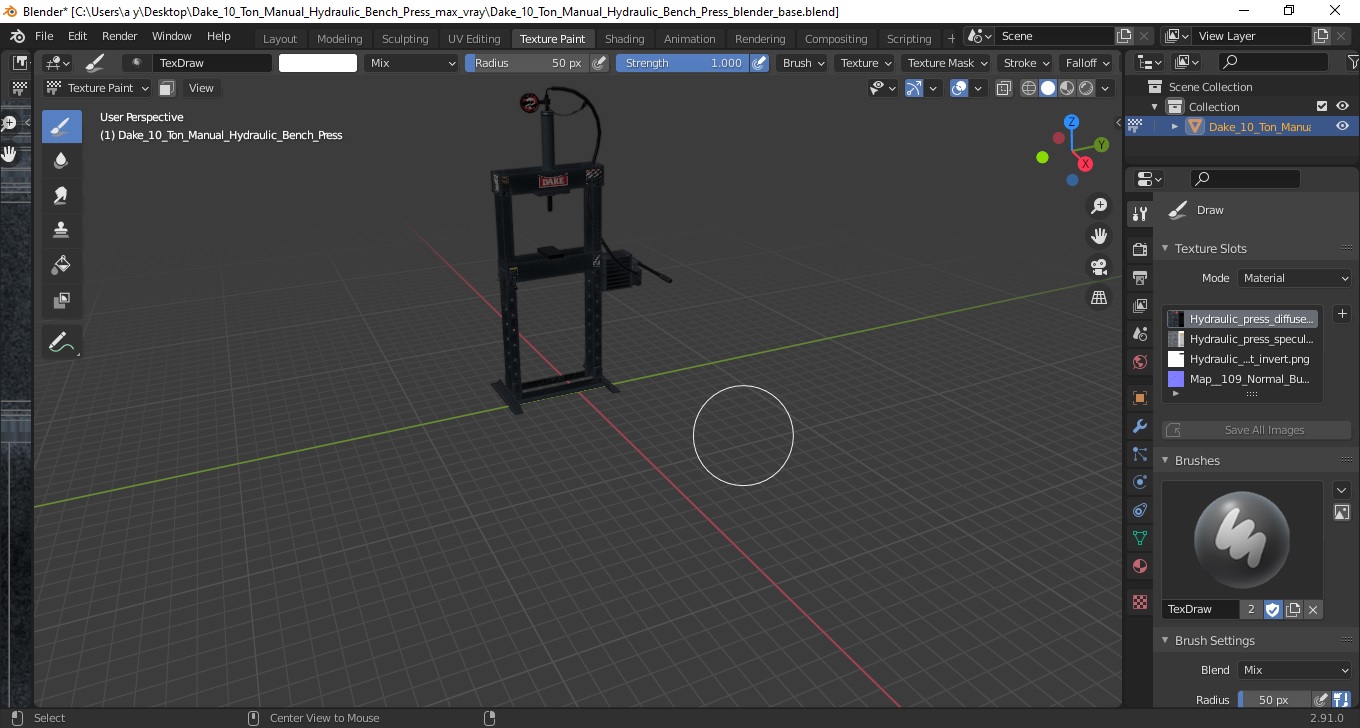The height and width of the screenshot is (728, 1360).
Task: Click the Save All Images button
Action: pyautogui.click(x=1256, y=430)
